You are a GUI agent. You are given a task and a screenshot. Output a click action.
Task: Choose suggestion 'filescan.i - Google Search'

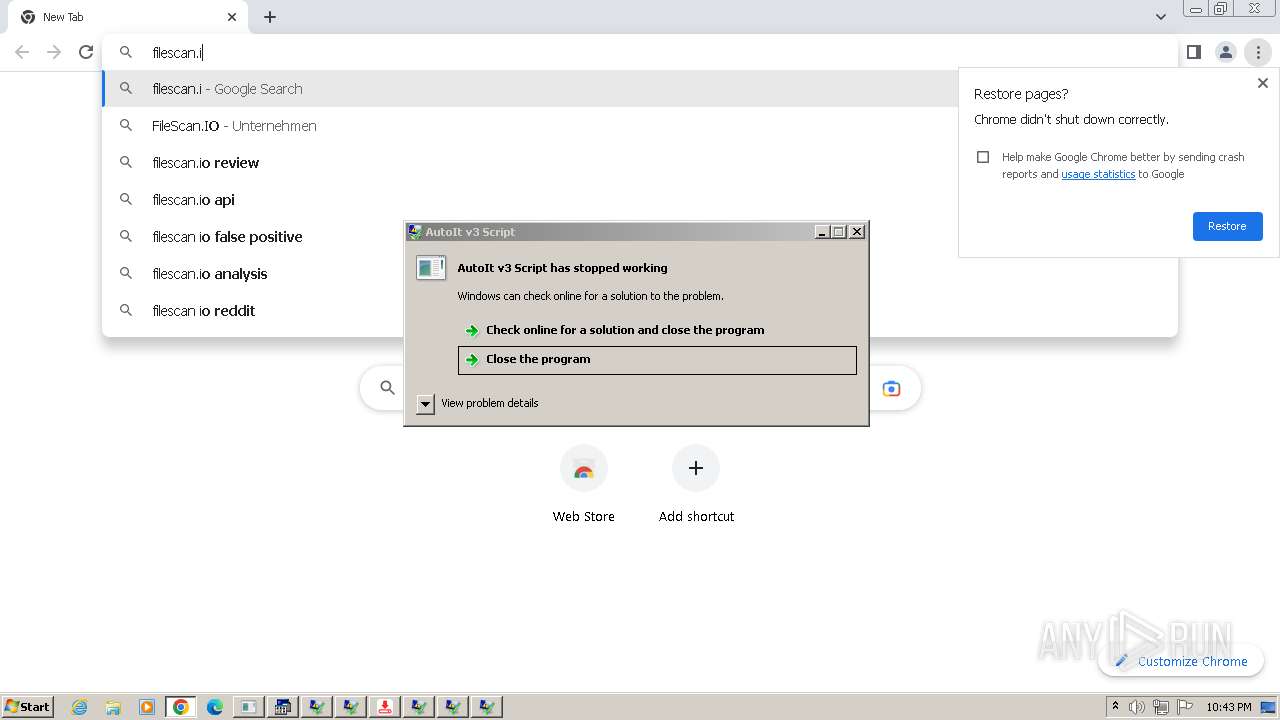tap(530, 89)
